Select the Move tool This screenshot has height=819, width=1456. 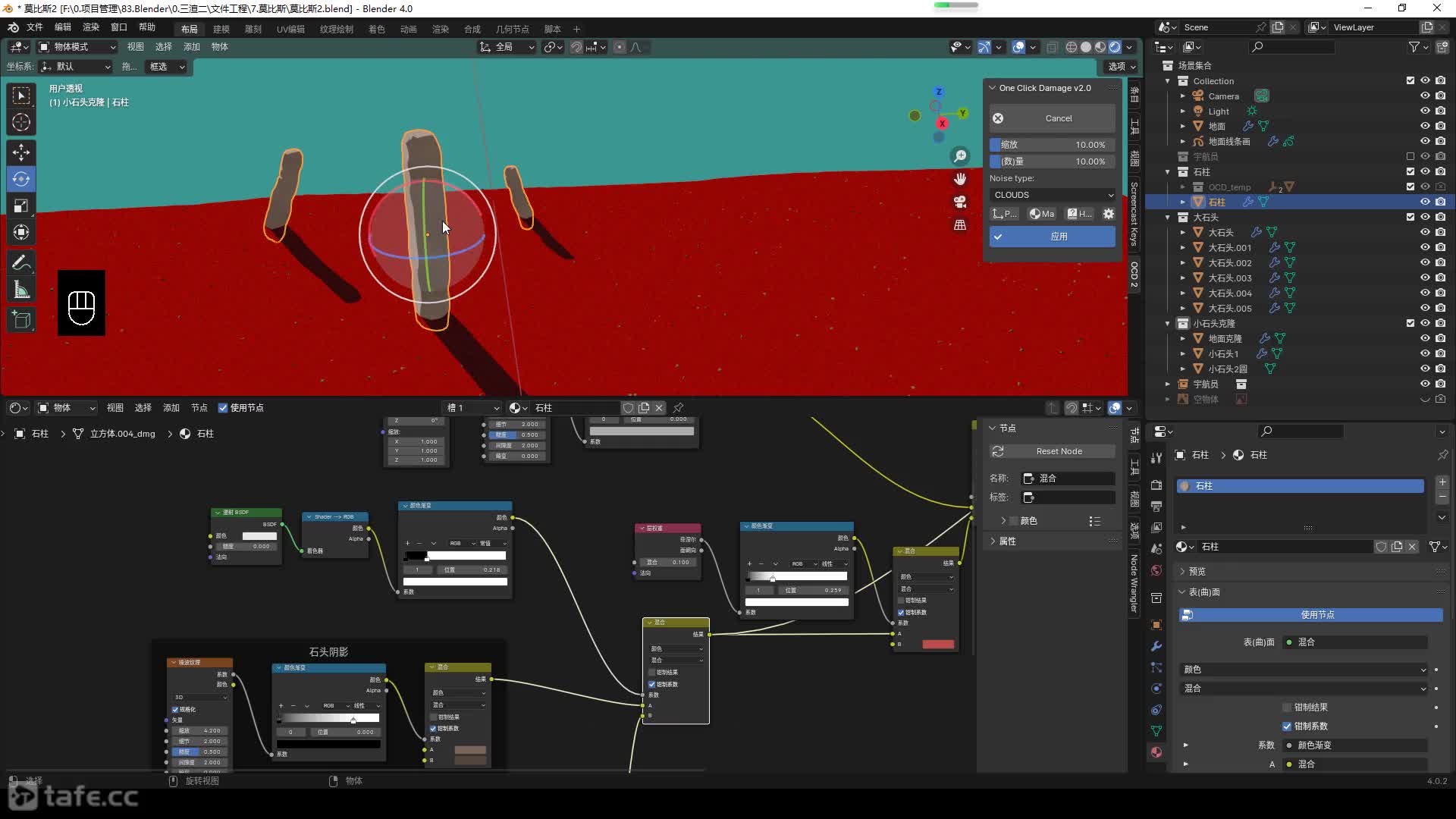[21, 152]
